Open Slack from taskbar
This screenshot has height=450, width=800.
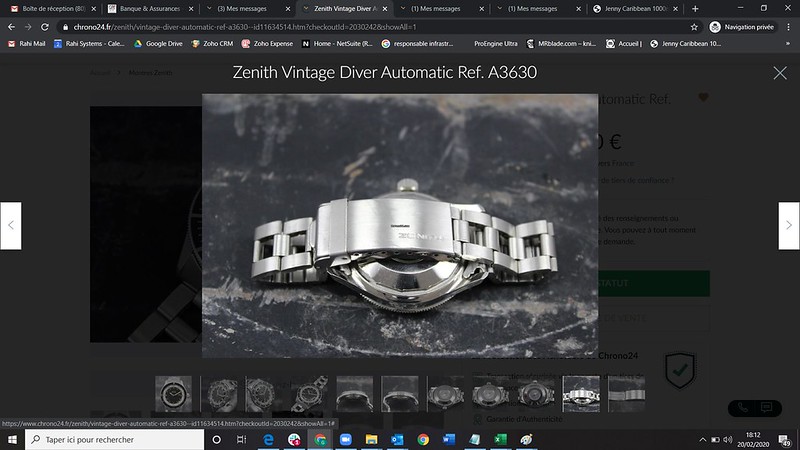tap(294, 439)
